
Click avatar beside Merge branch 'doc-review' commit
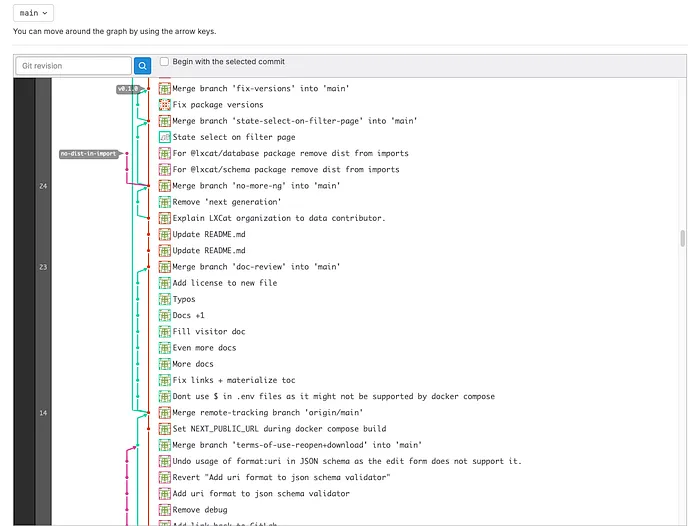coord(165,267)
